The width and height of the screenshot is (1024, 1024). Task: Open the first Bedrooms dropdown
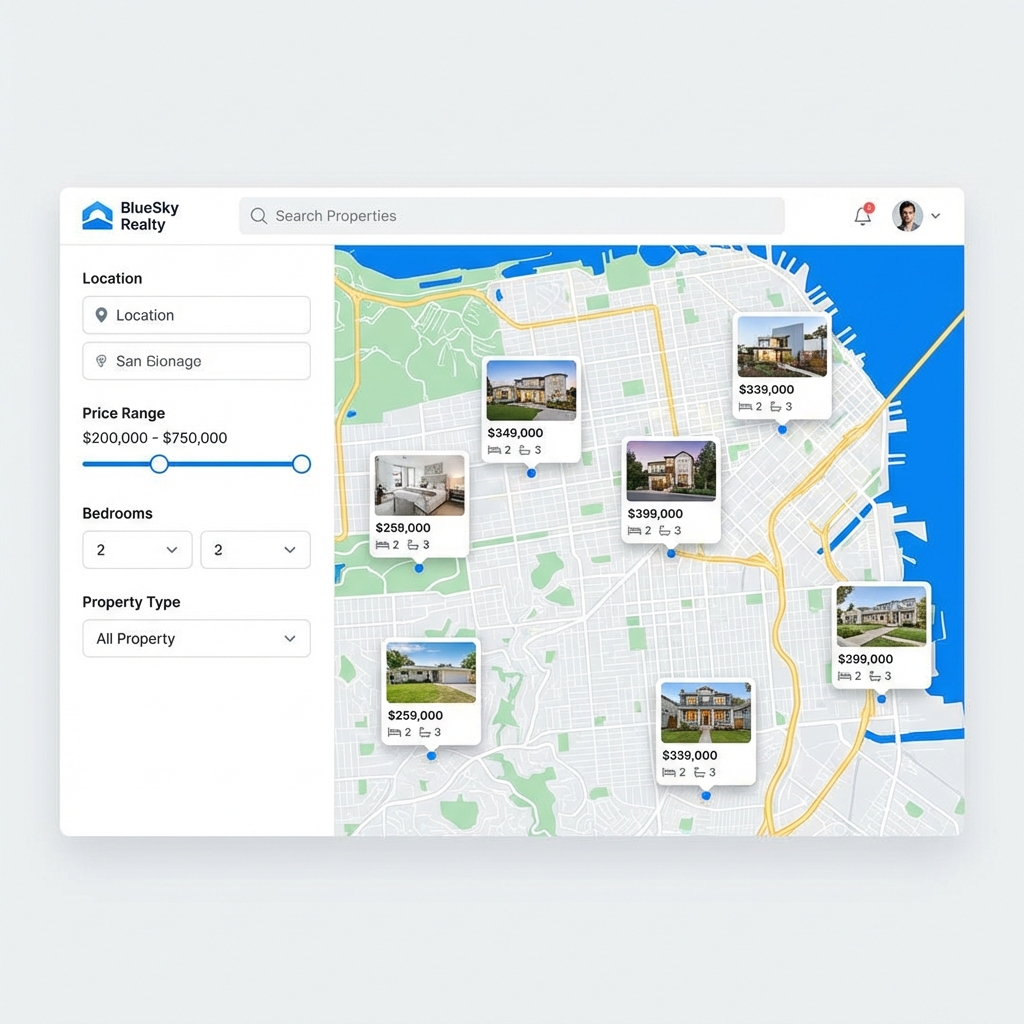[x=137, y=549]
